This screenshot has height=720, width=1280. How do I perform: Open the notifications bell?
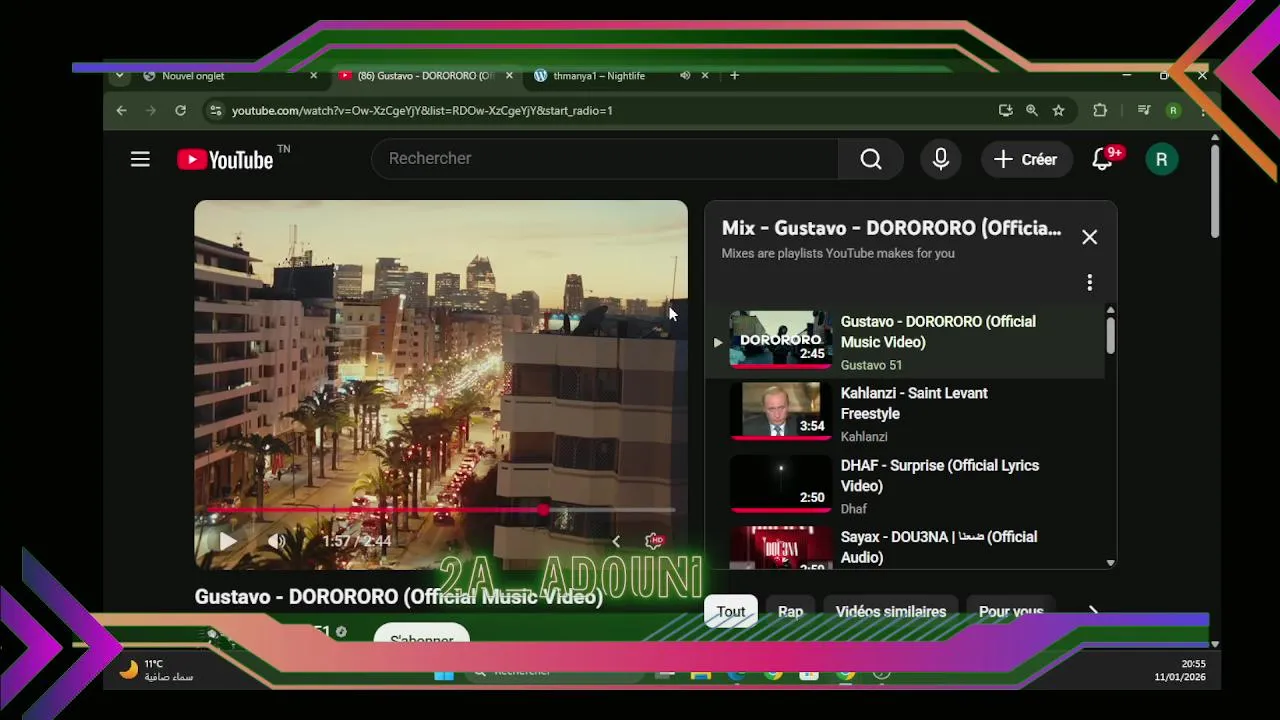pyautogui.click(x=1103, y=159)
